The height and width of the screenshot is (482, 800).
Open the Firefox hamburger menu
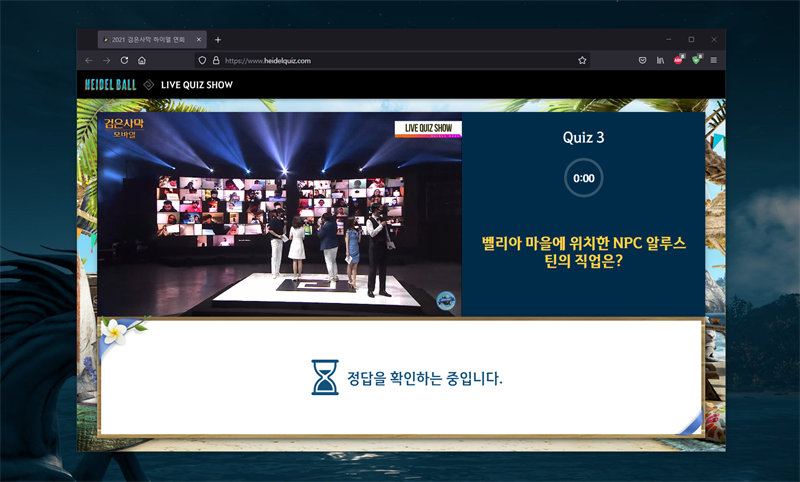[x=714, y=60]
